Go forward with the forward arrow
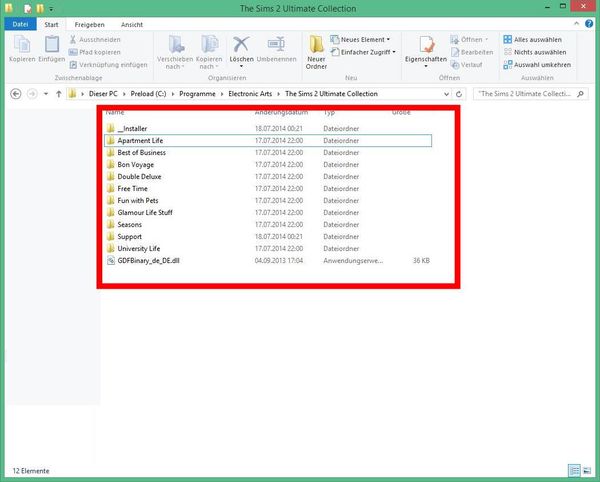 32,94
